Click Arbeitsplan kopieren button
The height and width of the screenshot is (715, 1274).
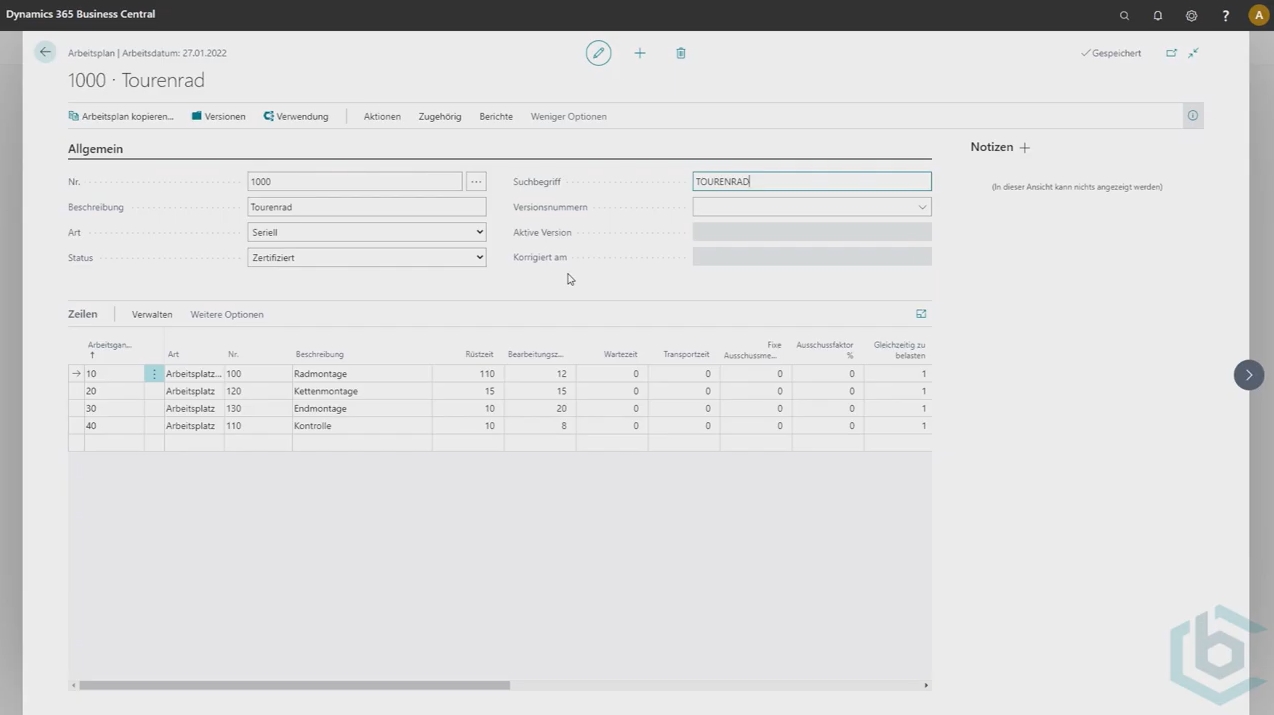tap(121, 117)
